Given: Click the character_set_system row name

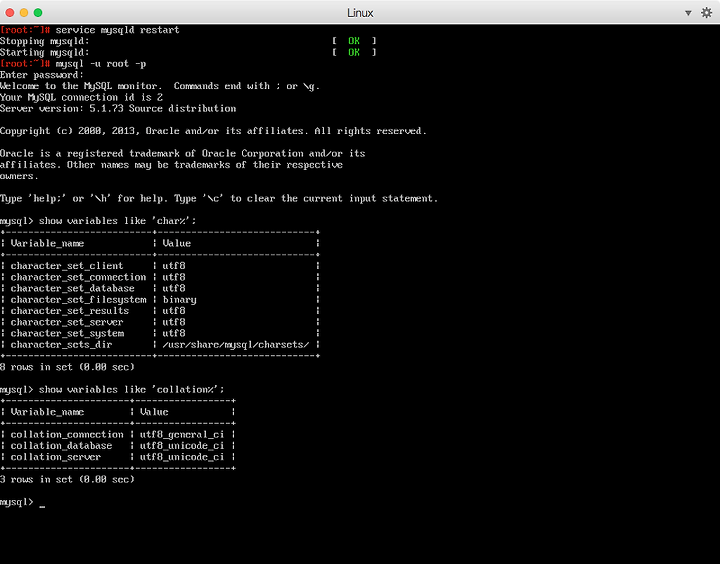Looking at the screenshot, I should point(67,333).
